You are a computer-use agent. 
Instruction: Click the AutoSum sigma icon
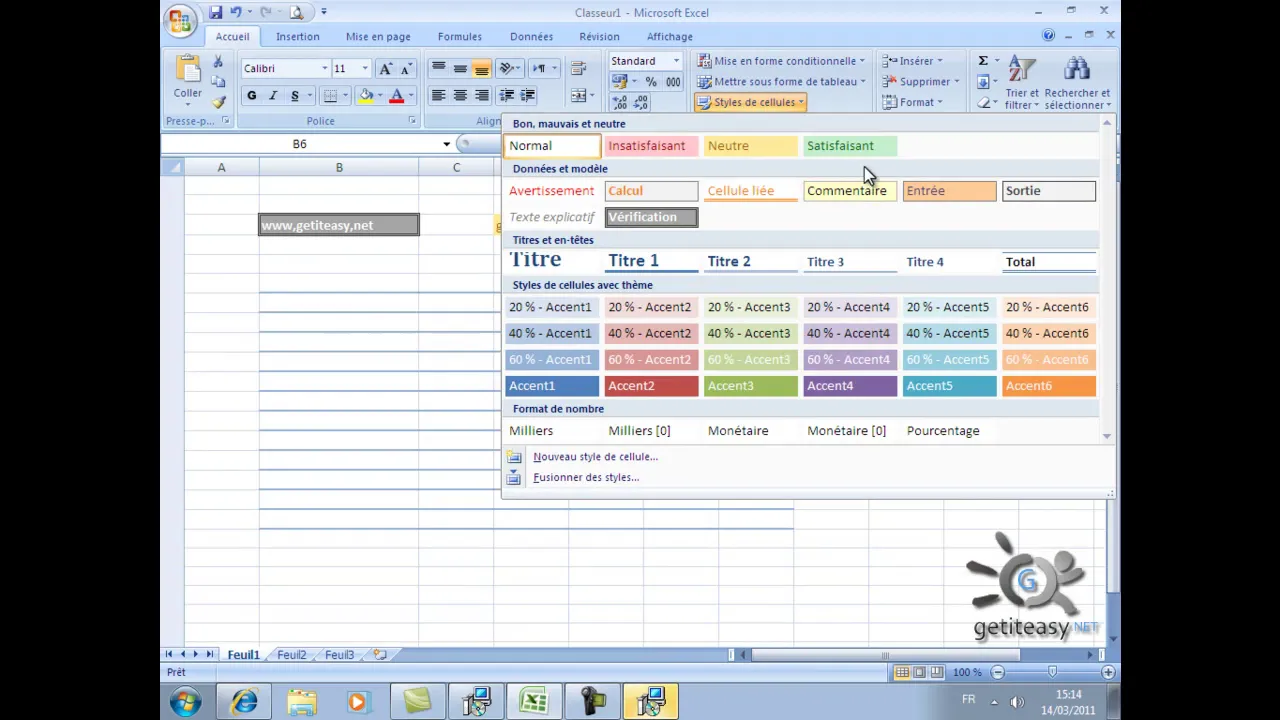point(983,61)
